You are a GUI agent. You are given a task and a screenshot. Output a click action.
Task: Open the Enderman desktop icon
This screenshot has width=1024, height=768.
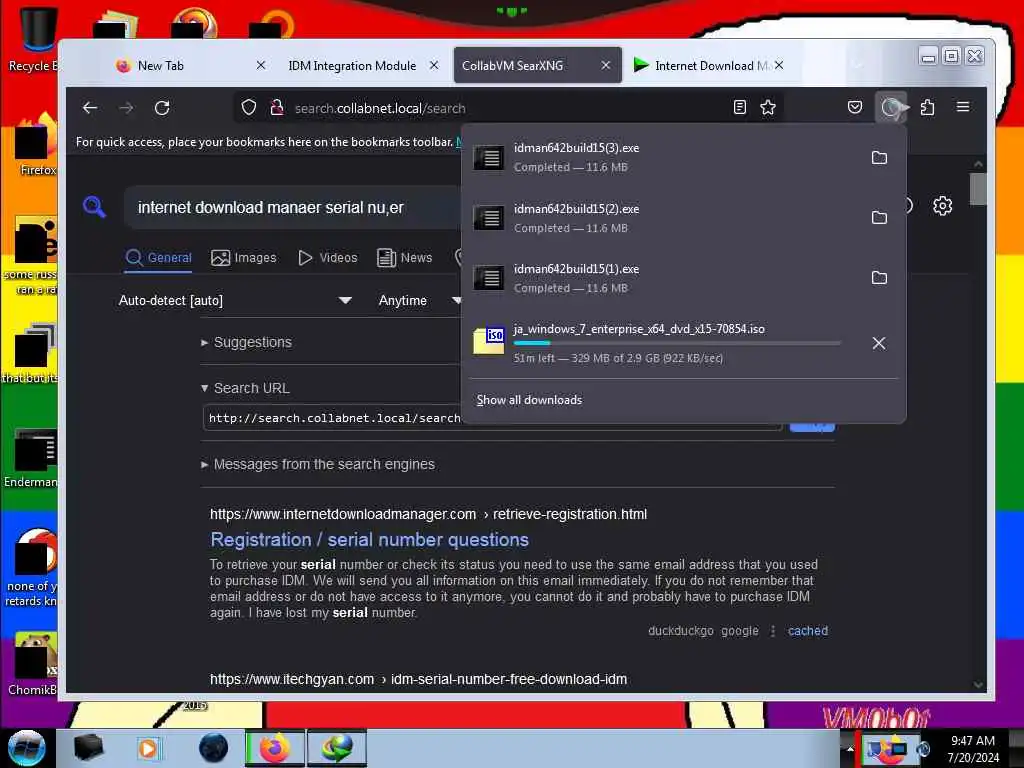click(x=31, y=458)
